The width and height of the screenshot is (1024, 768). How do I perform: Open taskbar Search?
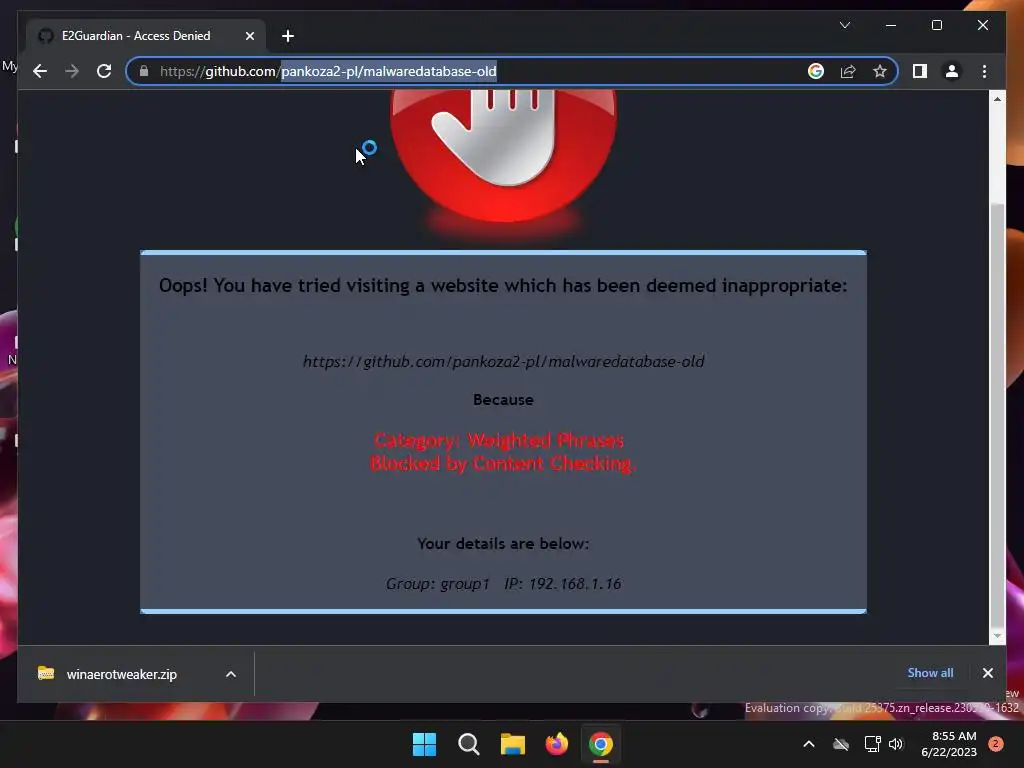(x=468, y=744)
